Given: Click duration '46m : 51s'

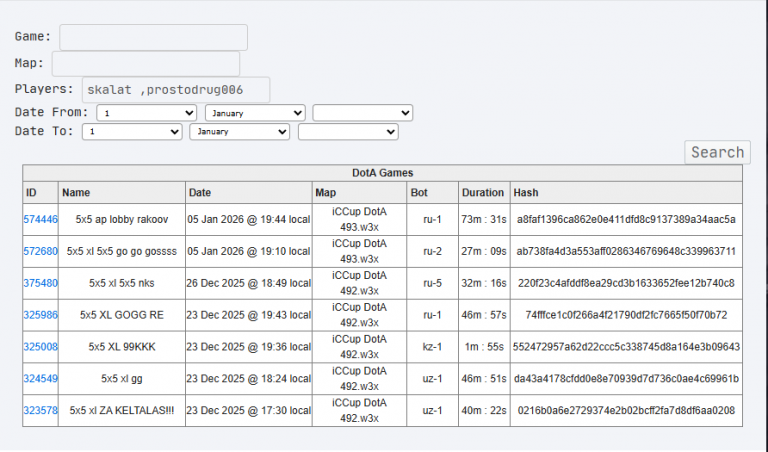Looking at the screenshot, I should click(x=484, y=379).
